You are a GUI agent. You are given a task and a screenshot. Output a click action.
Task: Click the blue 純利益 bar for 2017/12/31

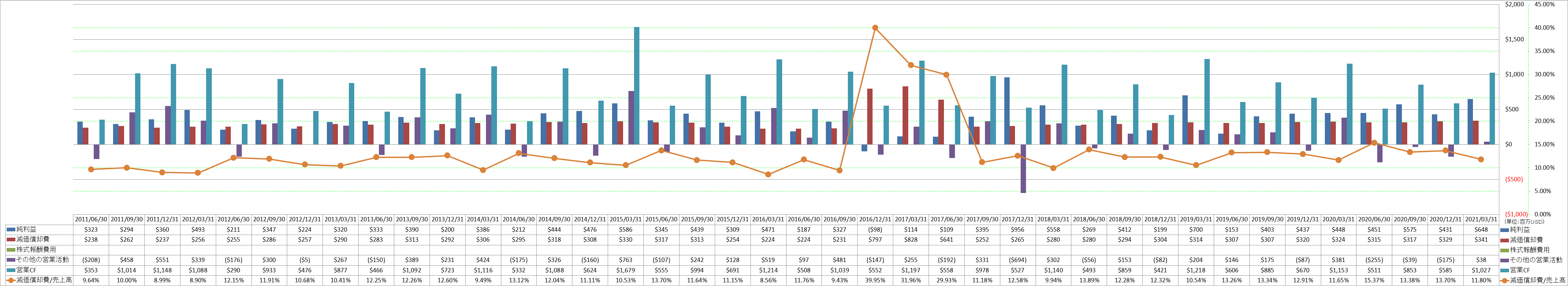point(1007,111)
